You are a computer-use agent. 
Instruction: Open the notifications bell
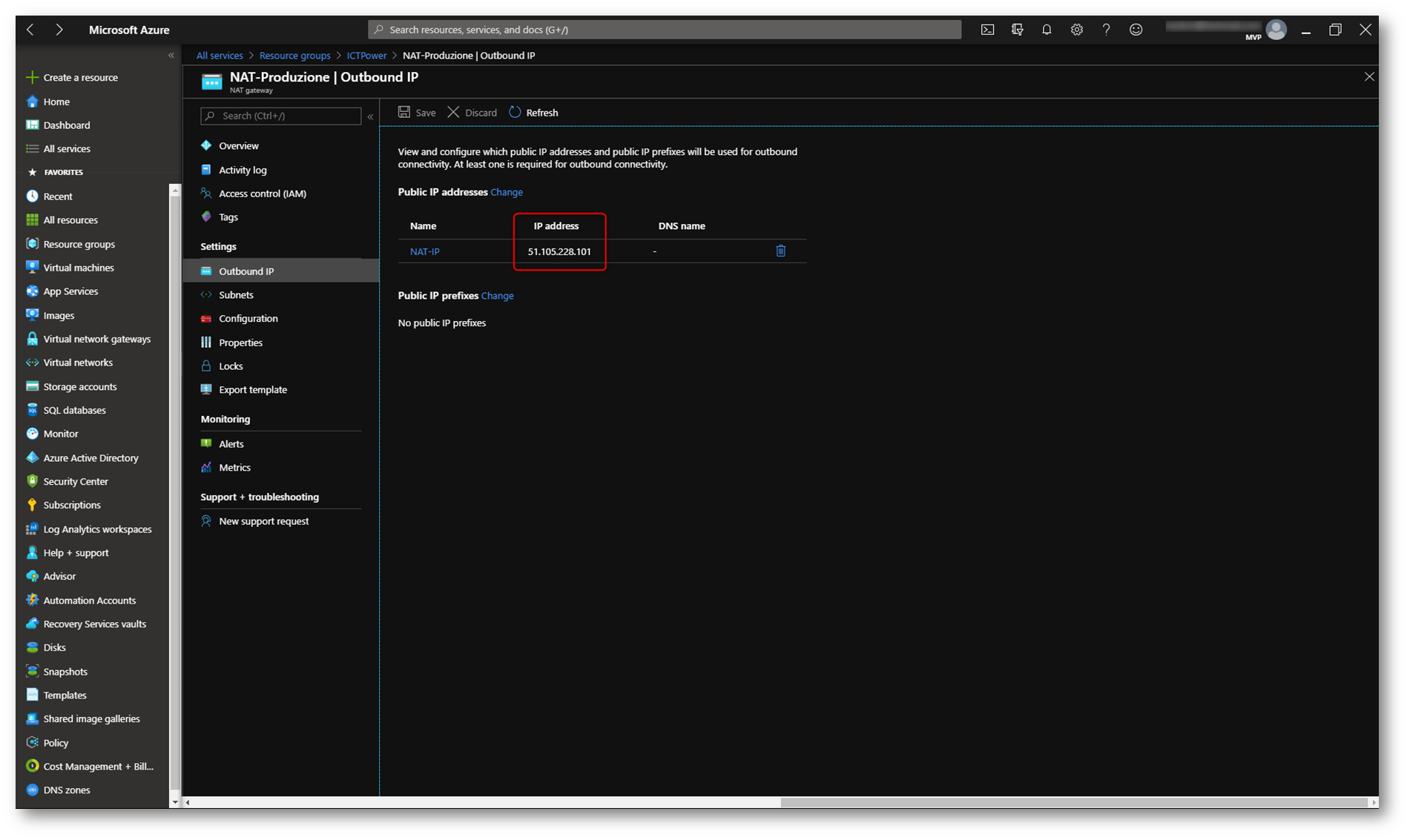[1047, 30]
